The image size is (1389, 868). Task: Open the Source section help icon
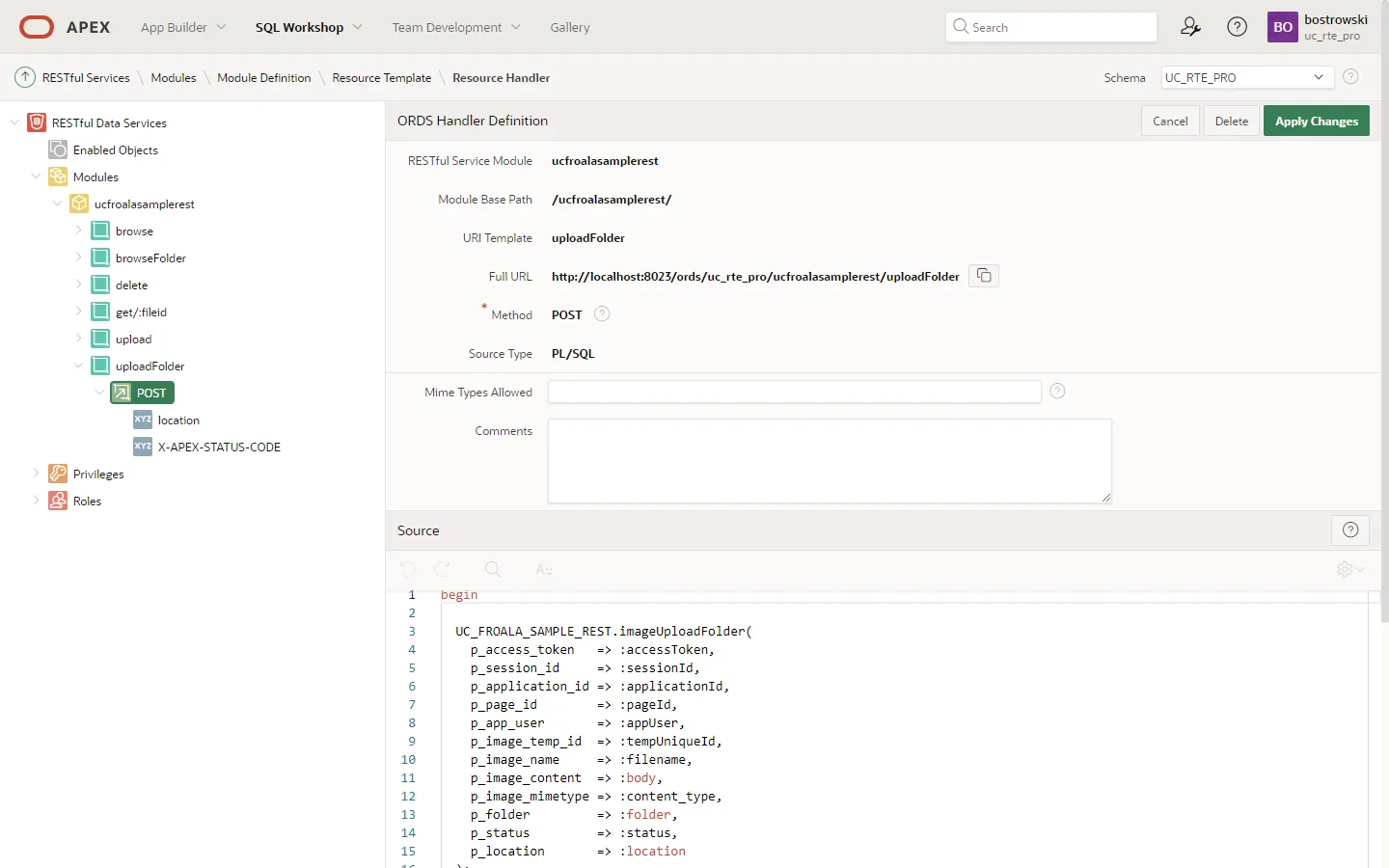click(x=1349, y=529)
